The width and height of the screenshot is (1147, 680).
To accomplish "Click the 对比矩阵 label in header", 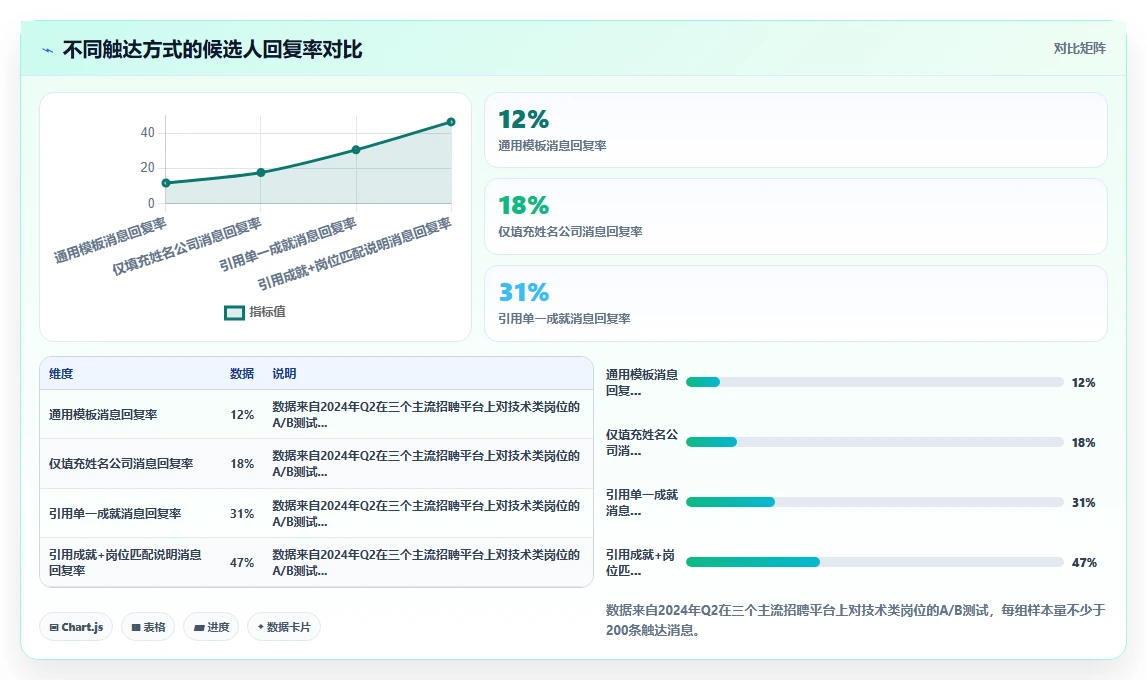I will click(1079, 48).
